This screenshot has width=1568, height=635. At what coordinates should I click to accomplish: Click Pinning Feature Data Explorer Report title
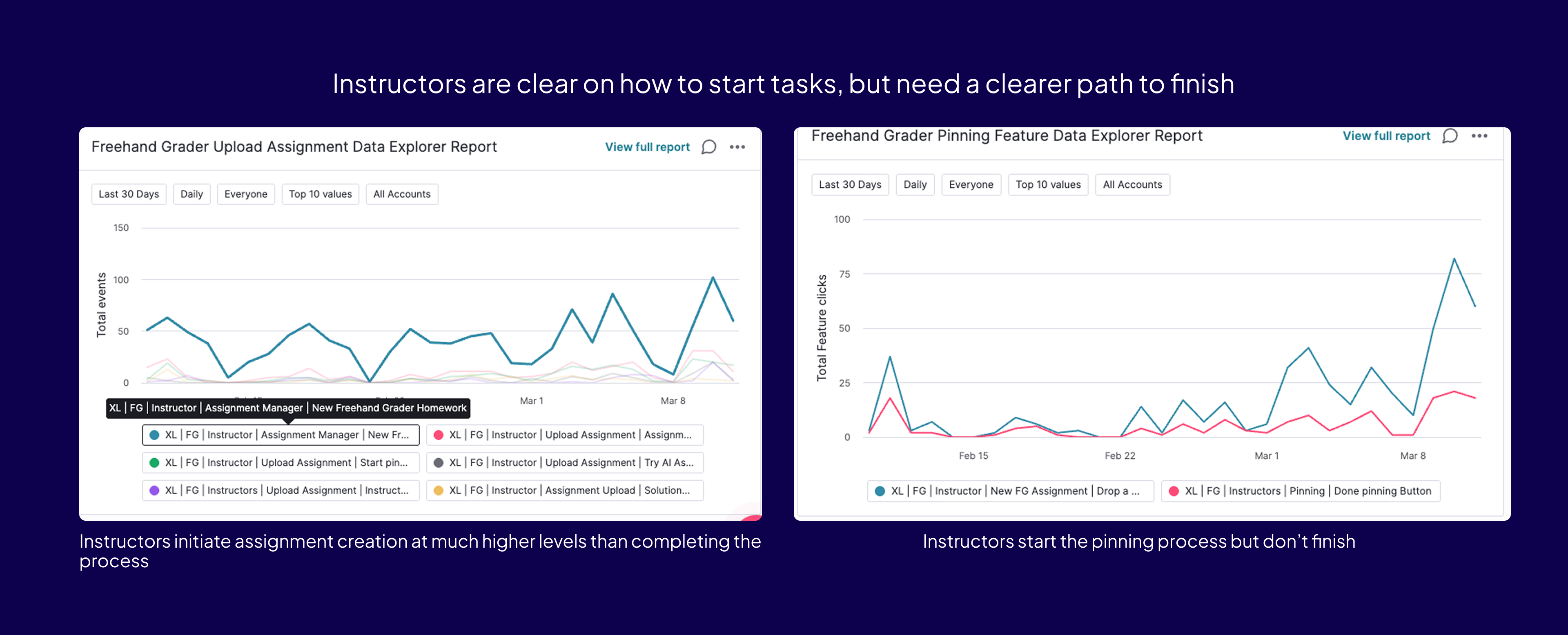coord(1007,135)
